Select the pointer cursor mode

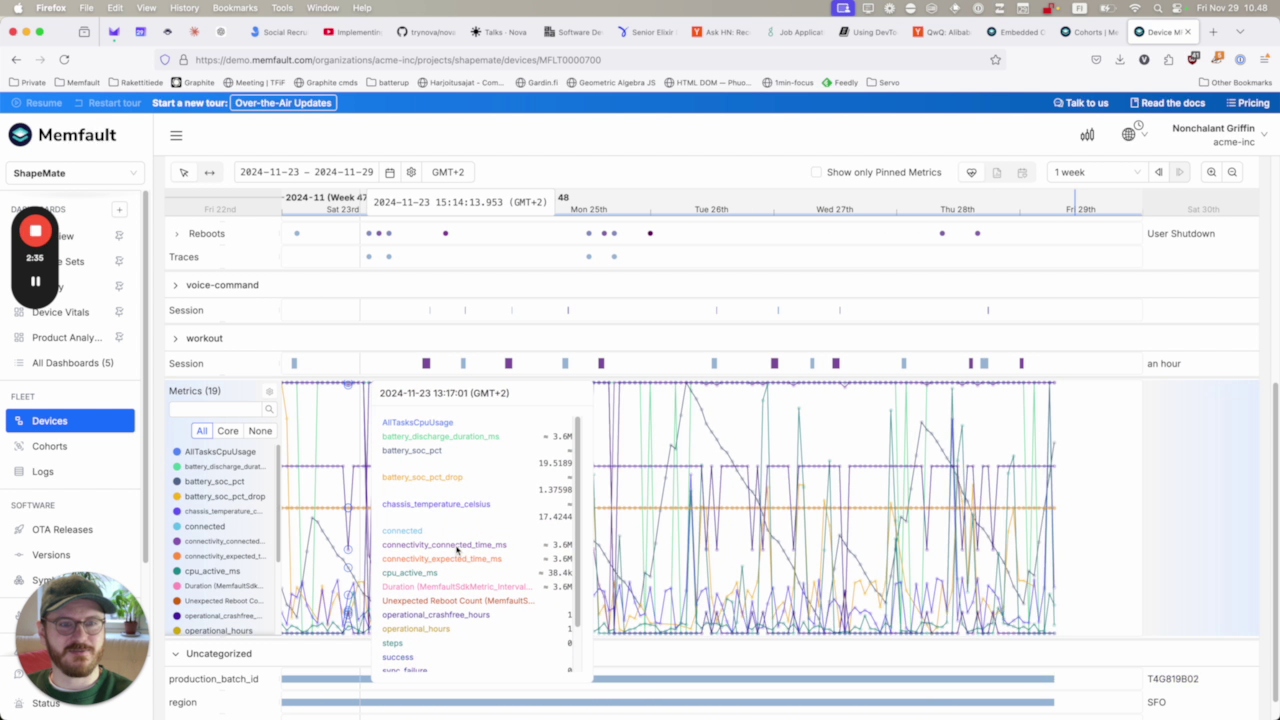tap(184, 172)
